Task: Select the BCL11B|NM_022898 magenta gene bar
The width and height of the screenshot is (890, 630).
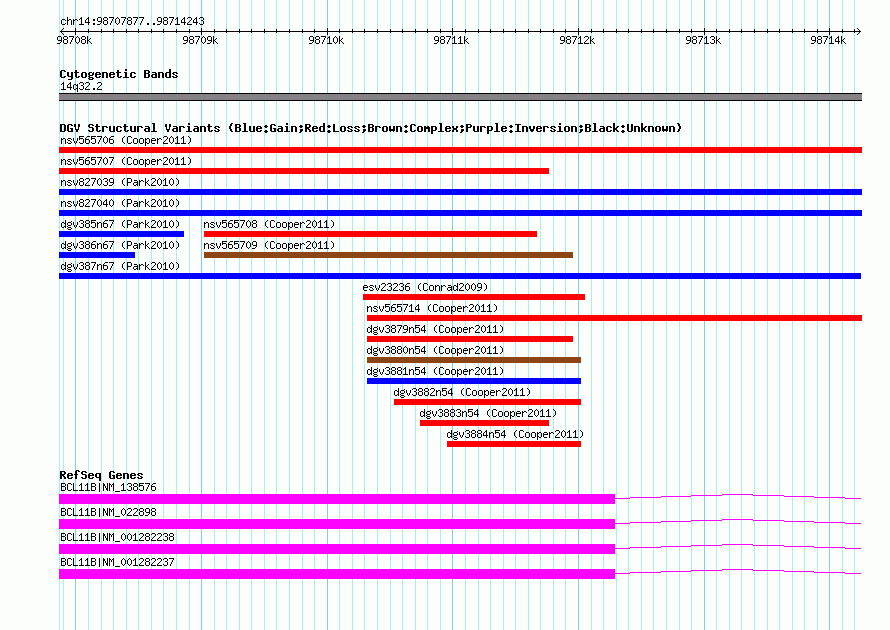Action: pyautogui.click(x=337, y=524)
